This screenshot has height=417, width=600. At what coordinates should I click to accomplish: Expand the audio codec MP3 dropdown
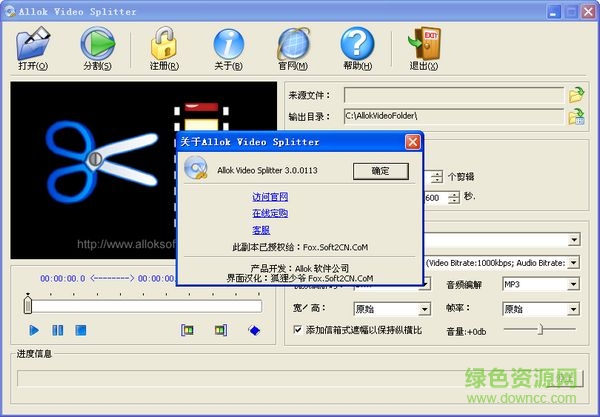(x=574, y=285)
